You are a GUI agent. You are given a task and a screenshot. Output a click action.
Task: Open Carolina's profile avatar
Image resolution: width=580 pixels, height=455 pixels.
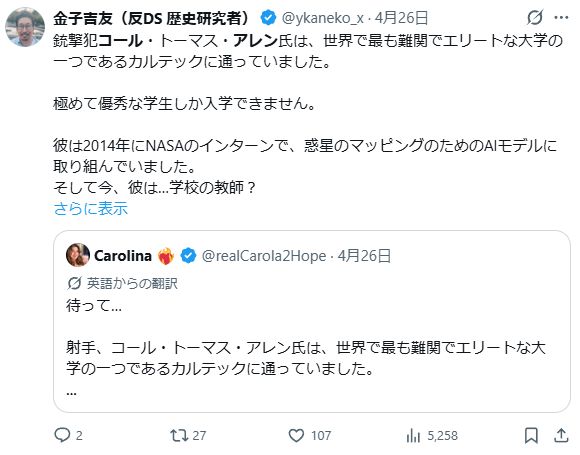coord(78,255)
